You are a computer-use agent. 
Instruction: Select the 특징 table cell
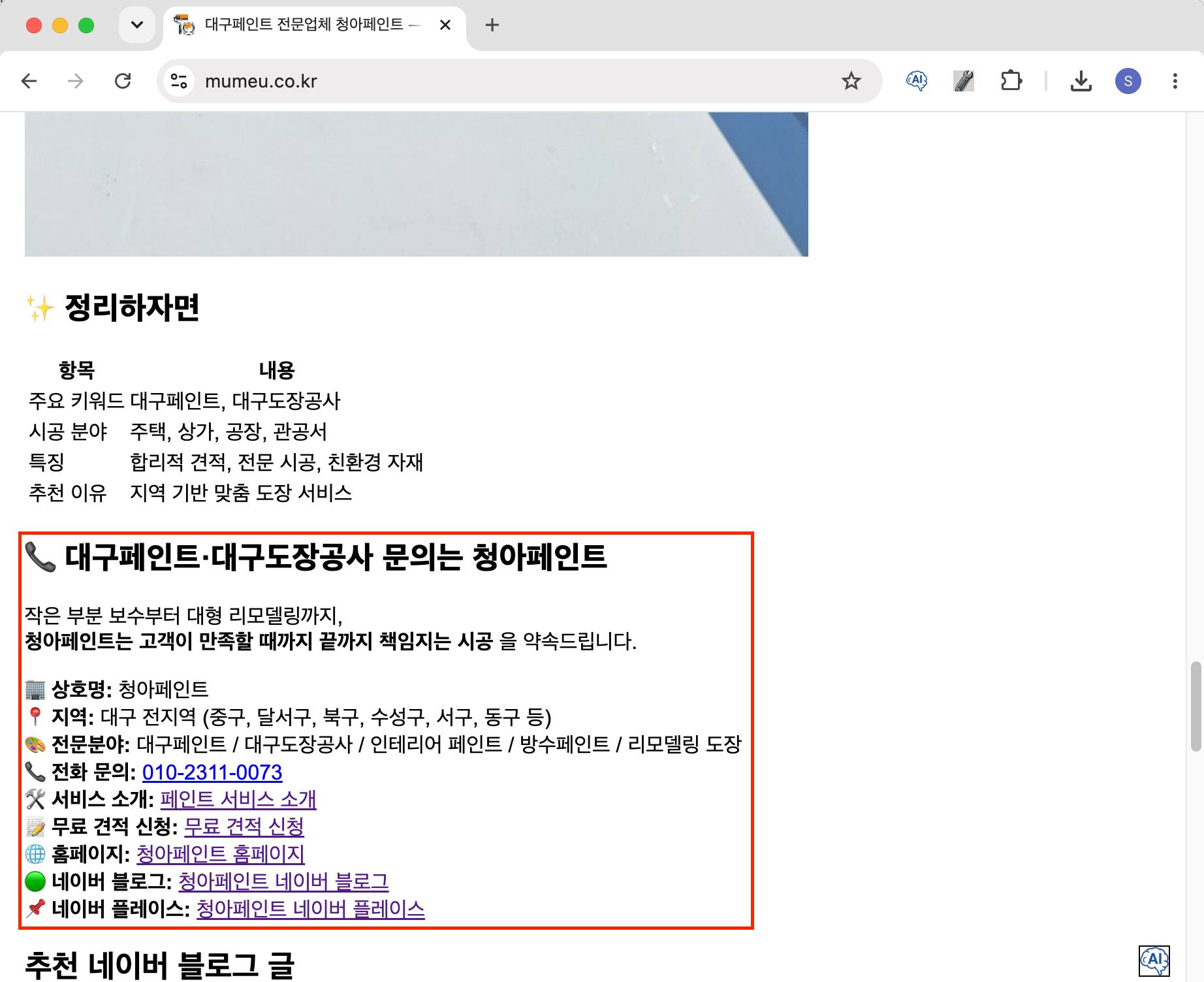coord(46,462)
